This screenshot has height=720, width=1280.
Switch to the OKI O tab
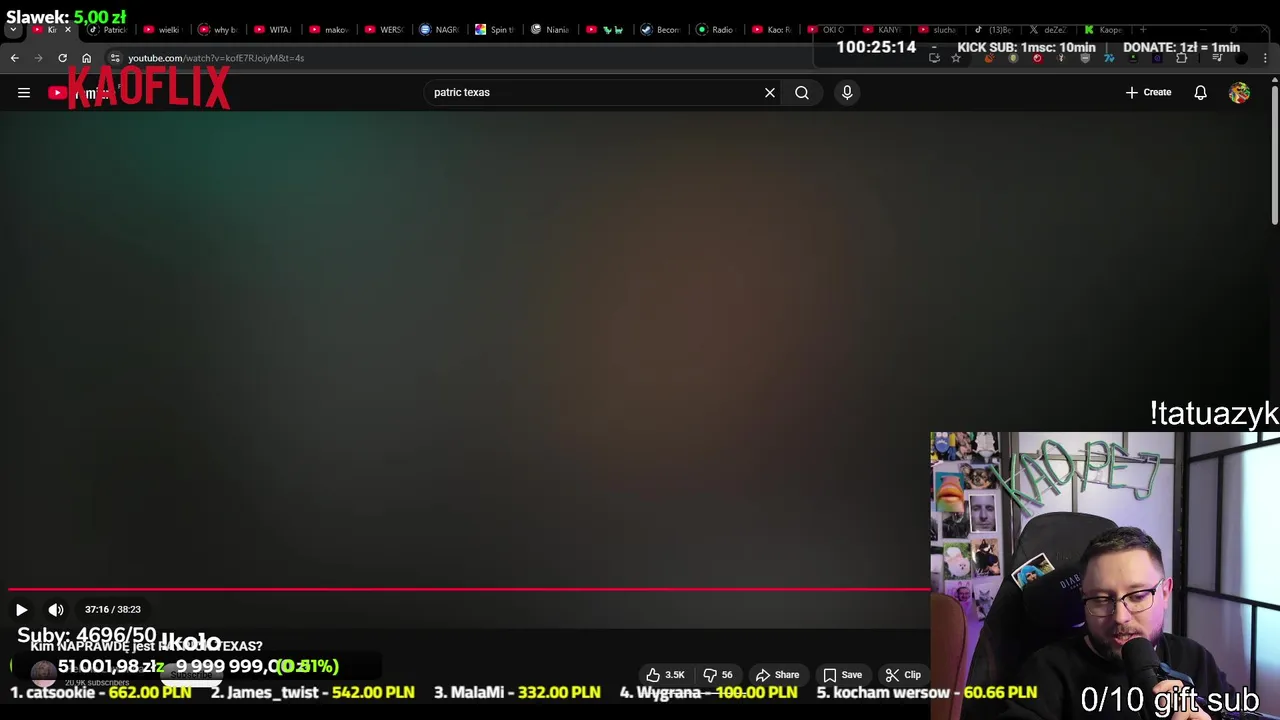point(826,30)
